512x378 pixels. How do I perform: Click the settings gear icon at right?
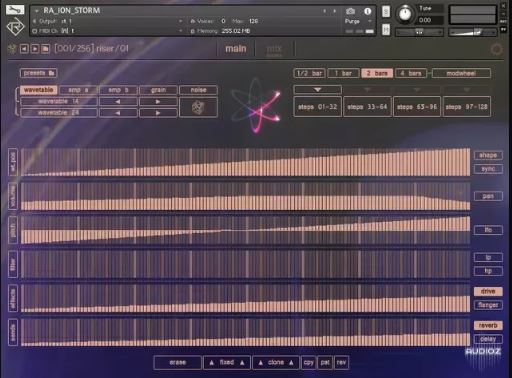tap(496, 50)
